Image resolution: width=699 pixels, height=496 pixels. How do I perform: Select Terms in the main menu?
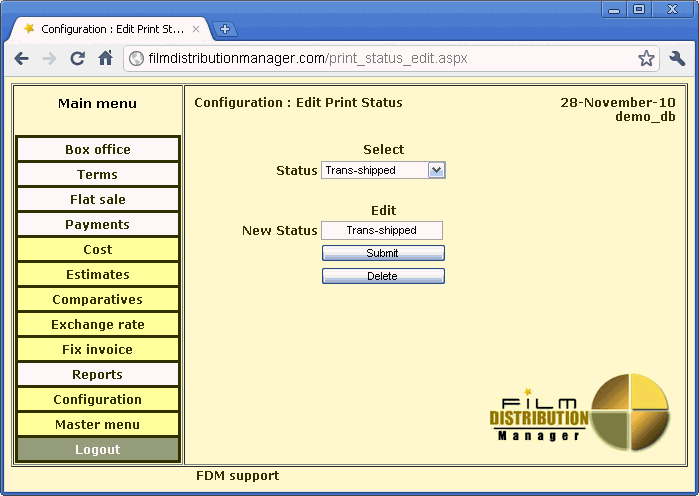pyautogui.click(x=98, y=175)
